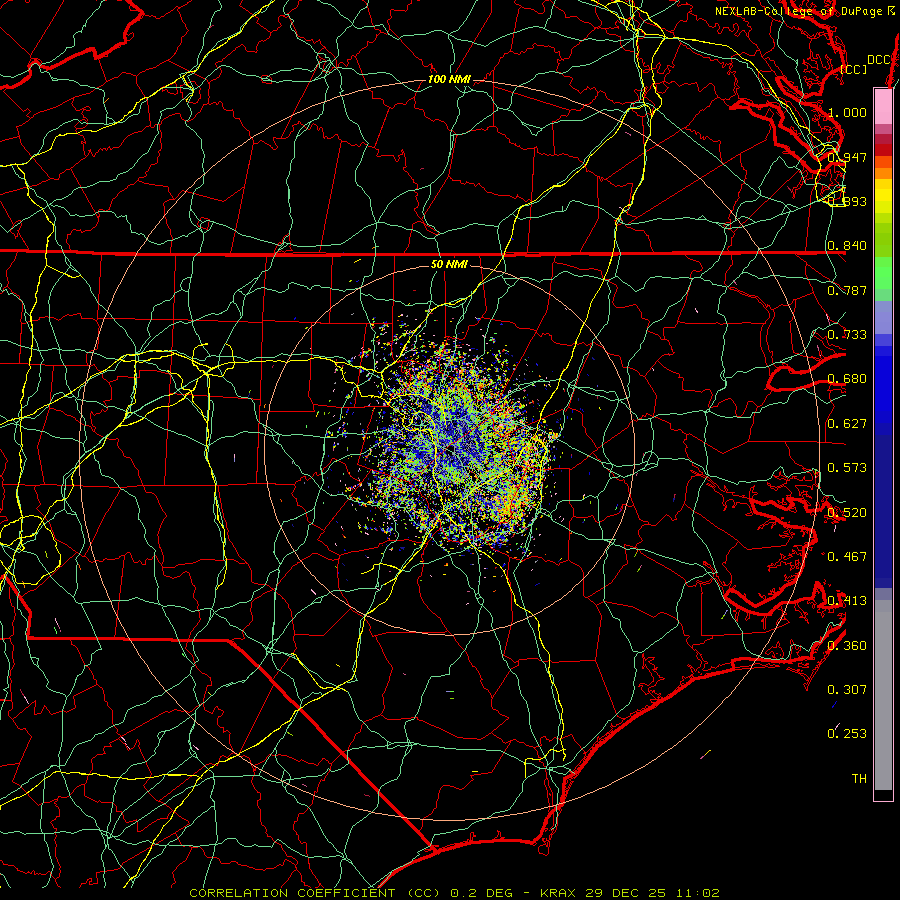This screenshot has width=900, height=900.
Task: Click the [CC] unit label above scale
Action: point(854,69)
